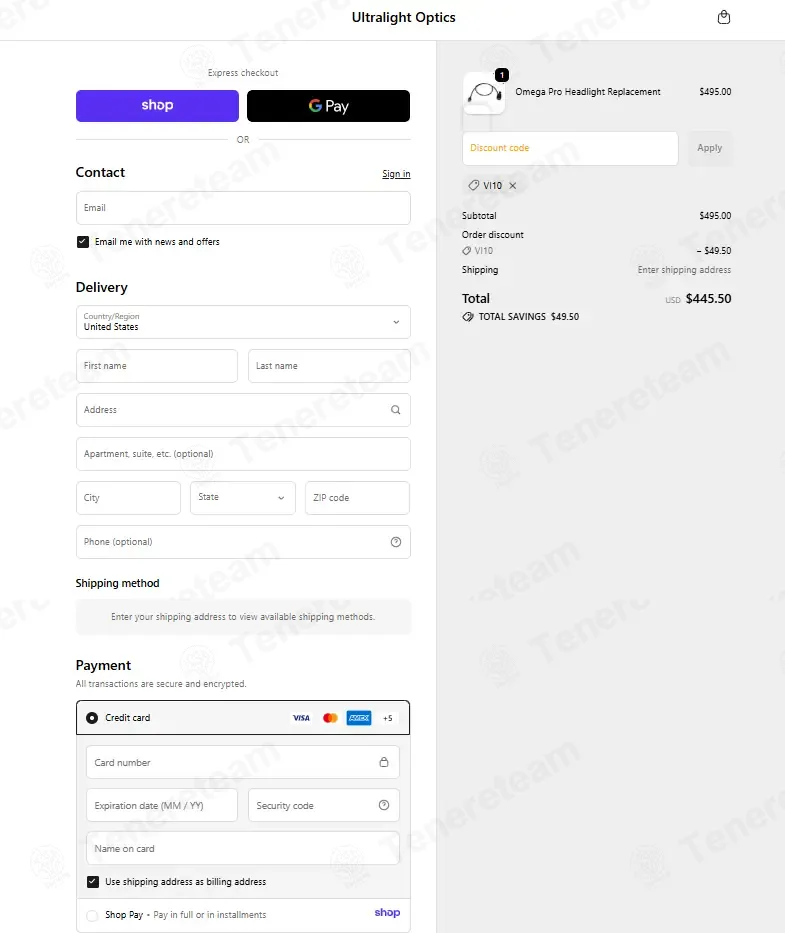Click the Omega Pro Headlight product thumbnail
Image resolution: width=785 pixels, height=933 pixels.
(x=483, y=93)
